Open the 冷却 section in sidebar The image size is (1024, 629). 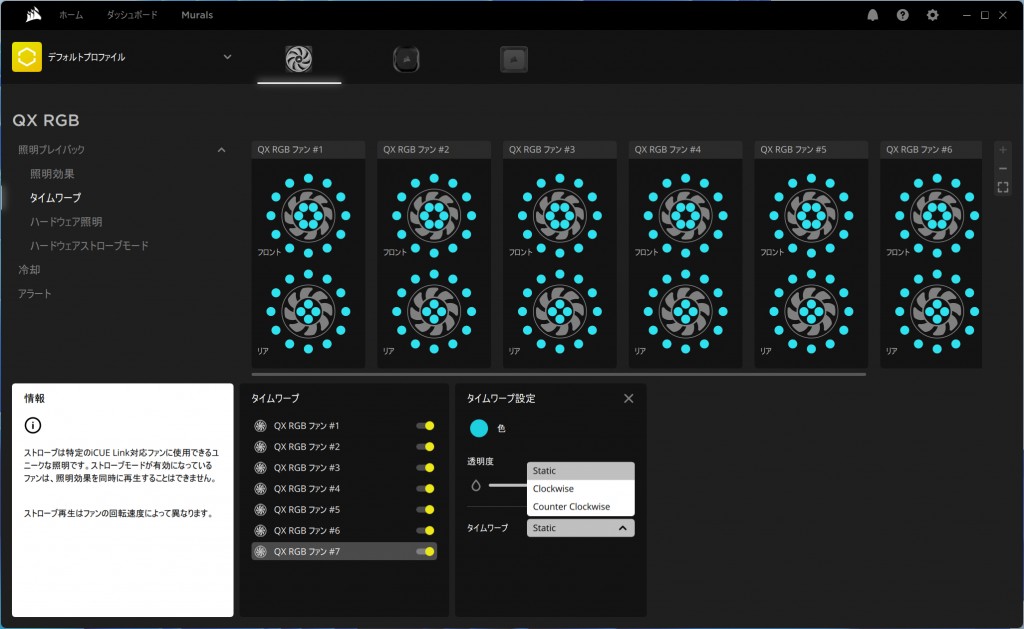[30, 270]
